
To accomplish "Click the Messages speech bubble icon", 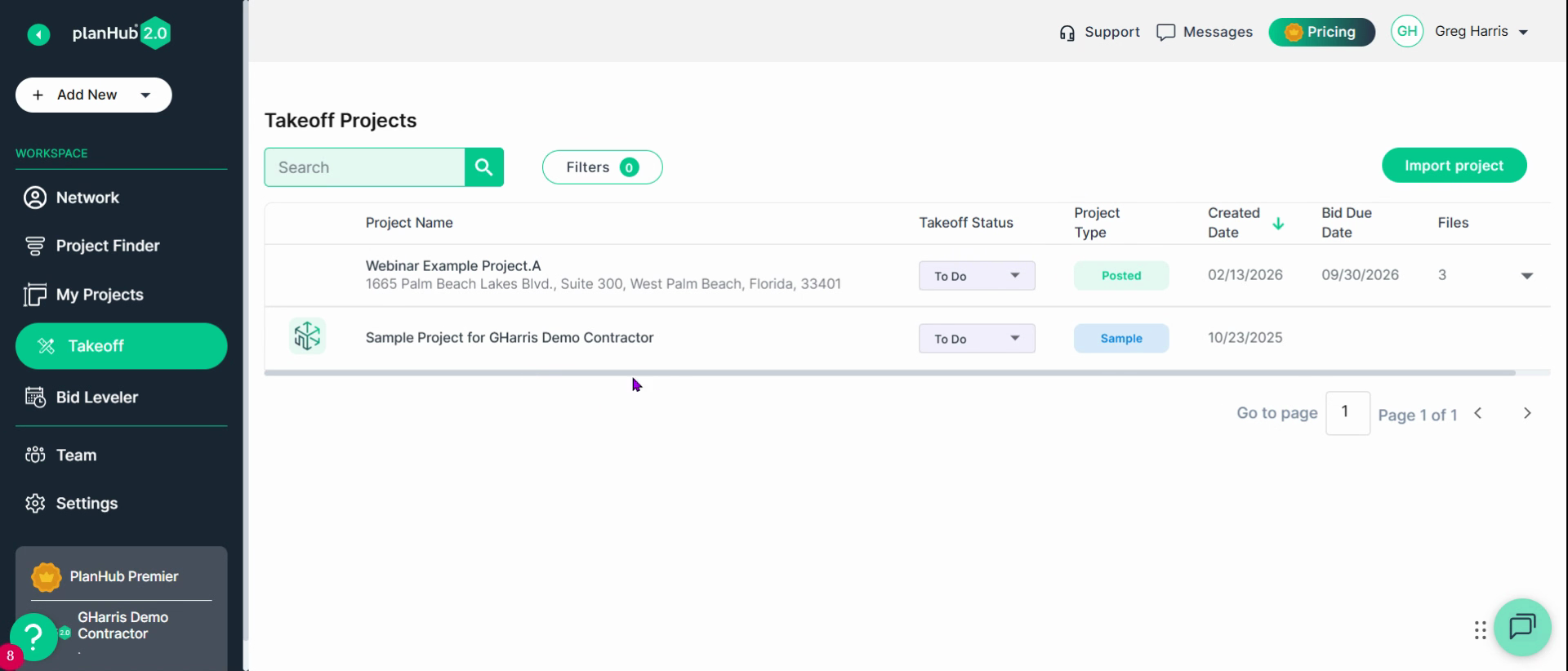I will click(x=1165, y=33).
